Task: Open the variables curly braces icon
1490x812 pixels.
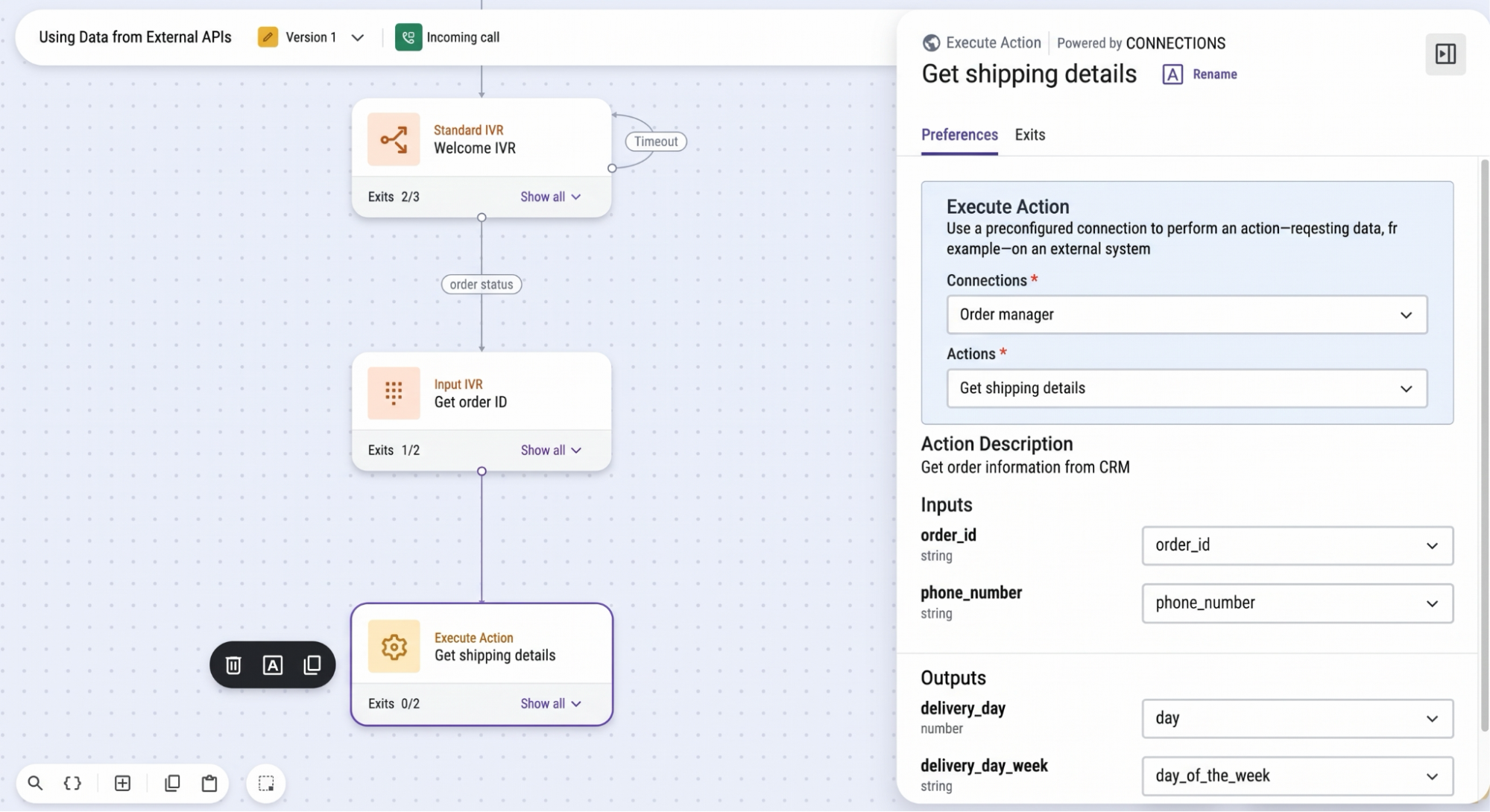Action: click(72, 783)
